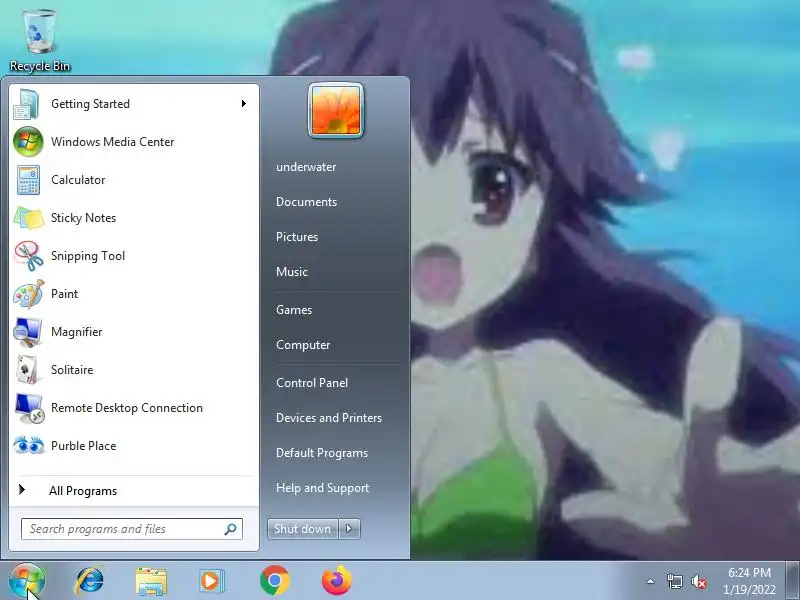This screenshot has width=800, height=600.
Task: Click the muted volume tray icon
Action: [x=699, y=581]
